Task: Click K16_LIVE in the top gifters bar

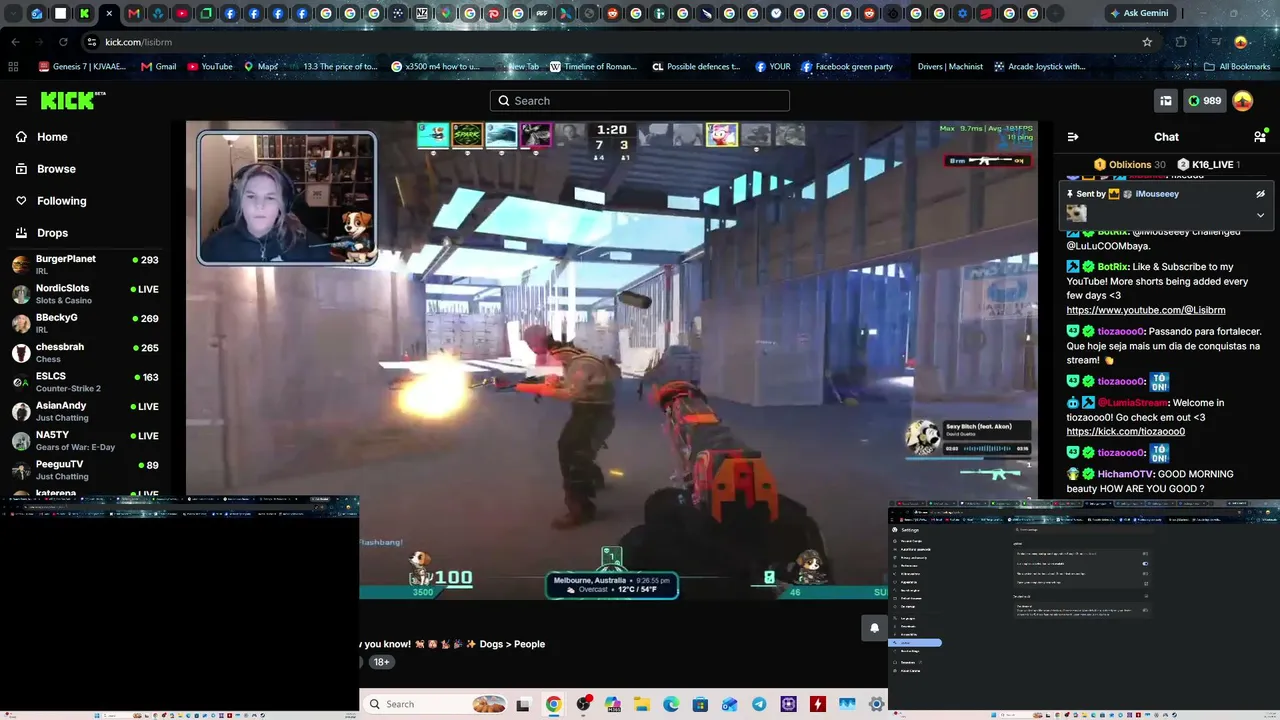Action: pyautogui.click(x=1213, y=165)
